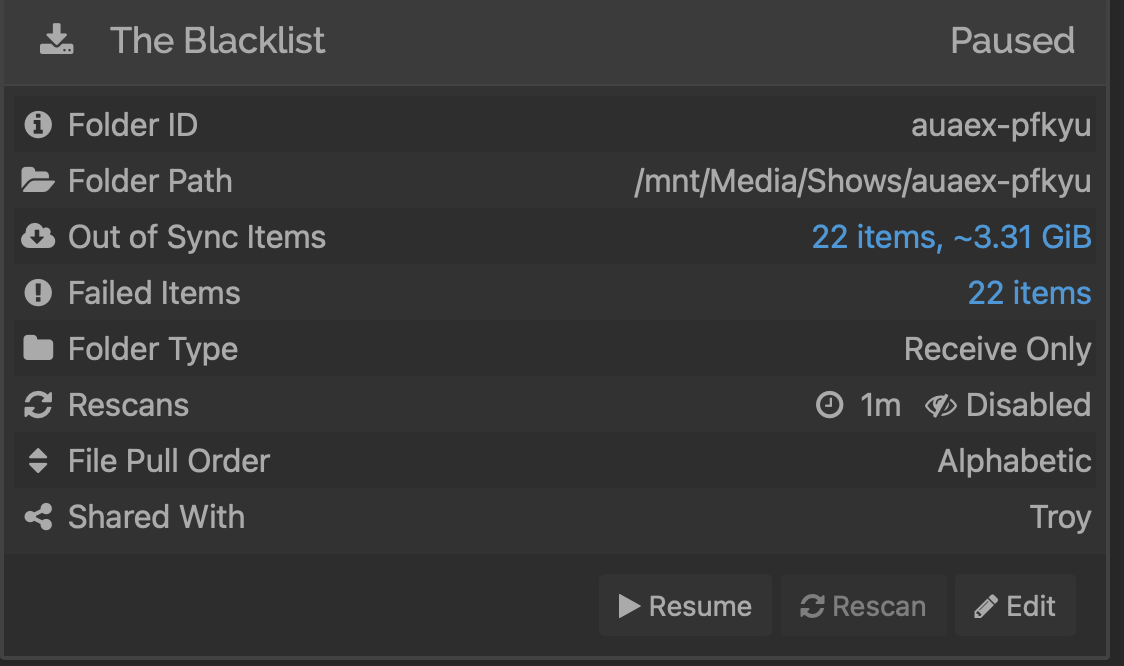Edit The Blacklist folder settings
Screen dimensions: 1124x666
pyautogui.click(x=1015, y=606)
